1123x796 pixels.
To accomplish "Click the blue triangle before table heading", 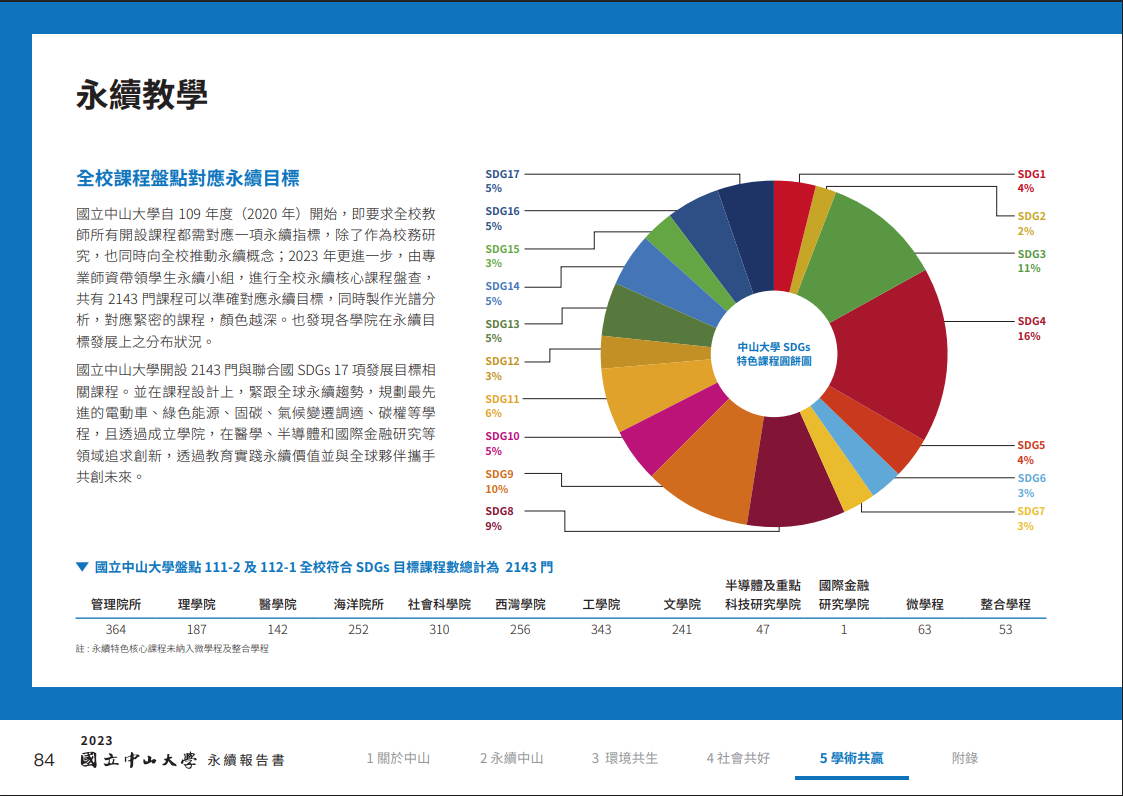I will point(82,567).
